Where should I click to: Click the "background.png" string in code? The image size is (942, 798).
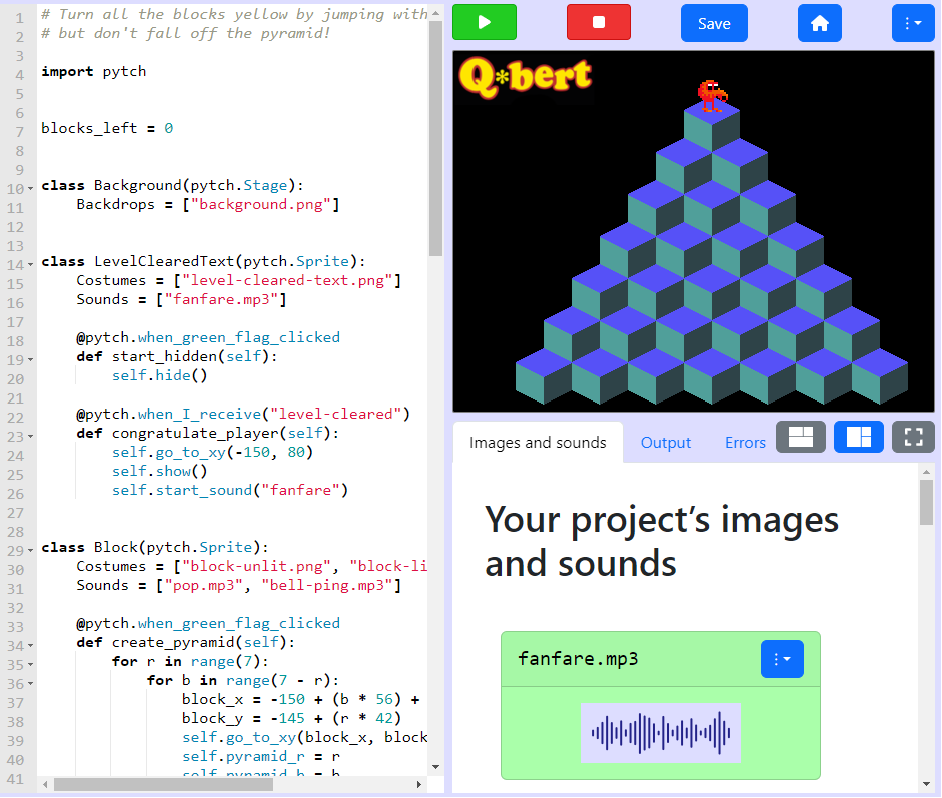pos(261,205)
